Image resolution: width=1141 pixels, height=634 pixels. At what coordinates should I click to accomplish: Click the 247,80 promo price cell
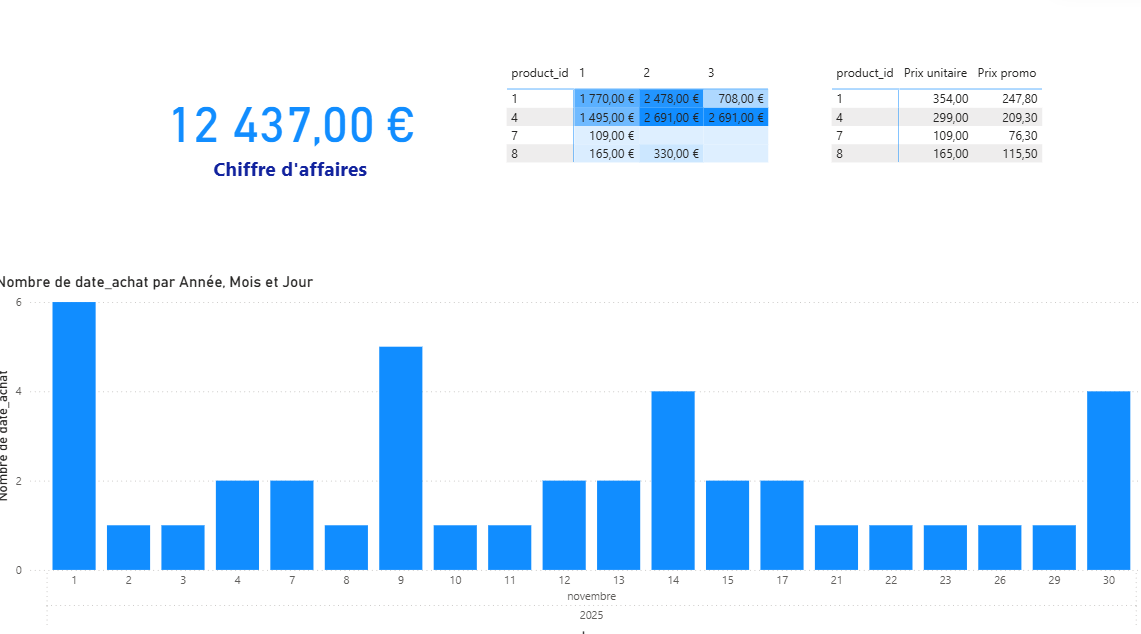[1006, 99]
